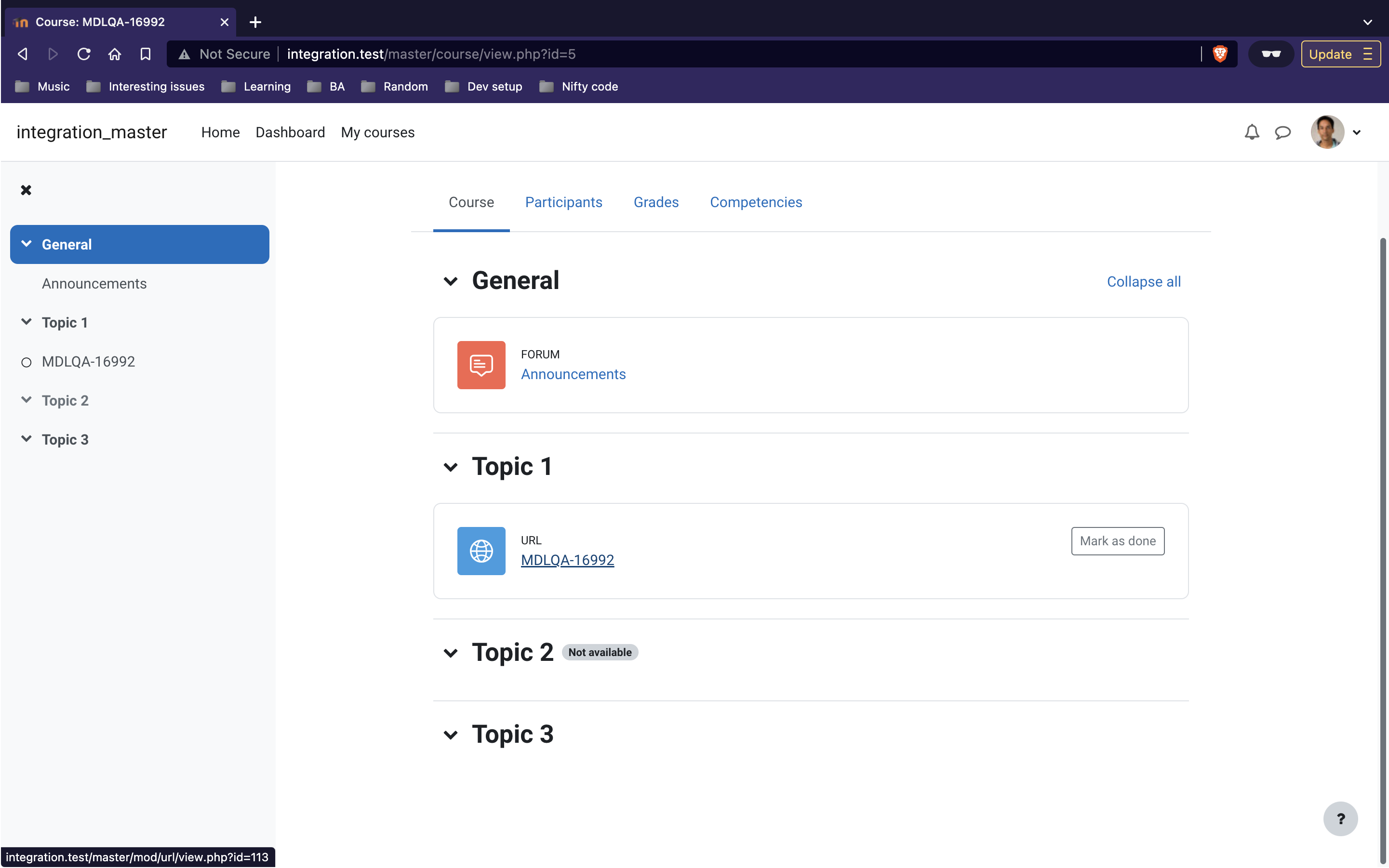Click the Update browser button
The width and height of the screenshot is (1389, 868).
point(1340,54)
